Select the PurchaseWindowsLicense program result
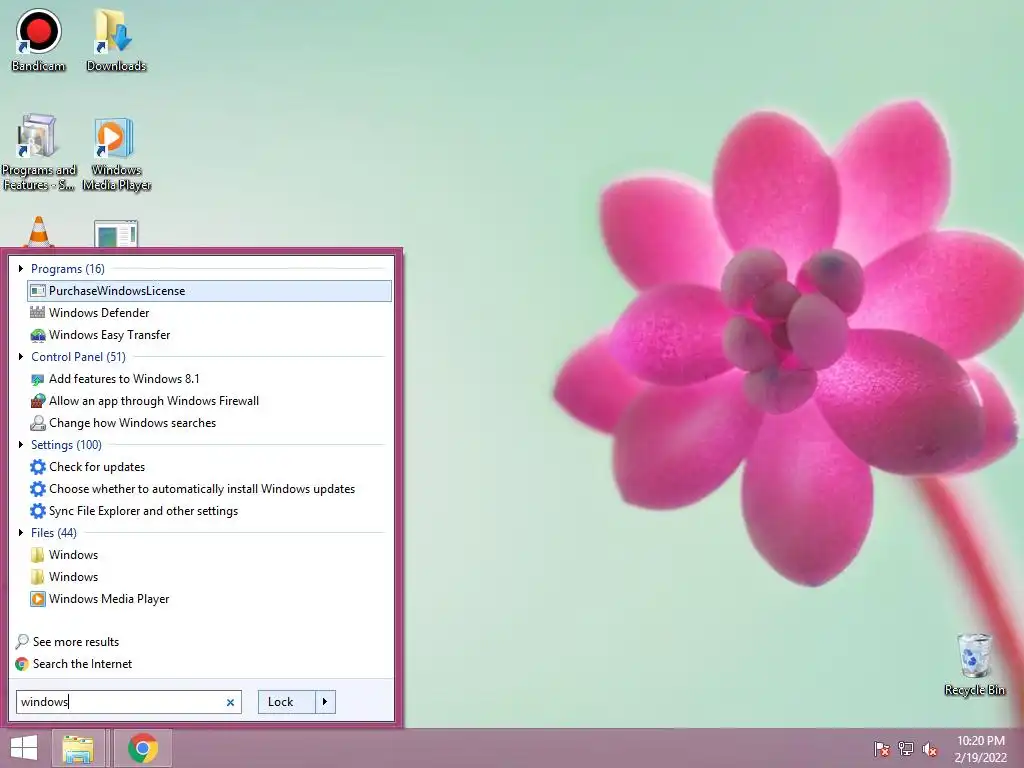 pyautogui.click(x=210, y=291)
